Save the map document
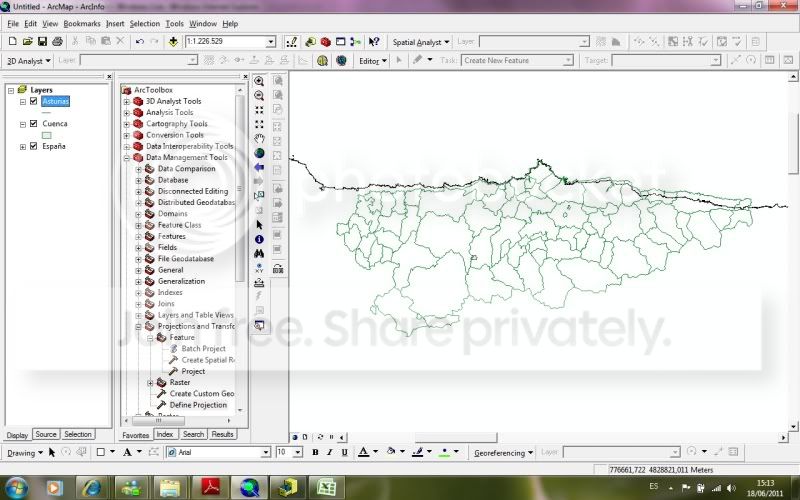The width and height of the screenshot is (800, 500). click(42, 42)
